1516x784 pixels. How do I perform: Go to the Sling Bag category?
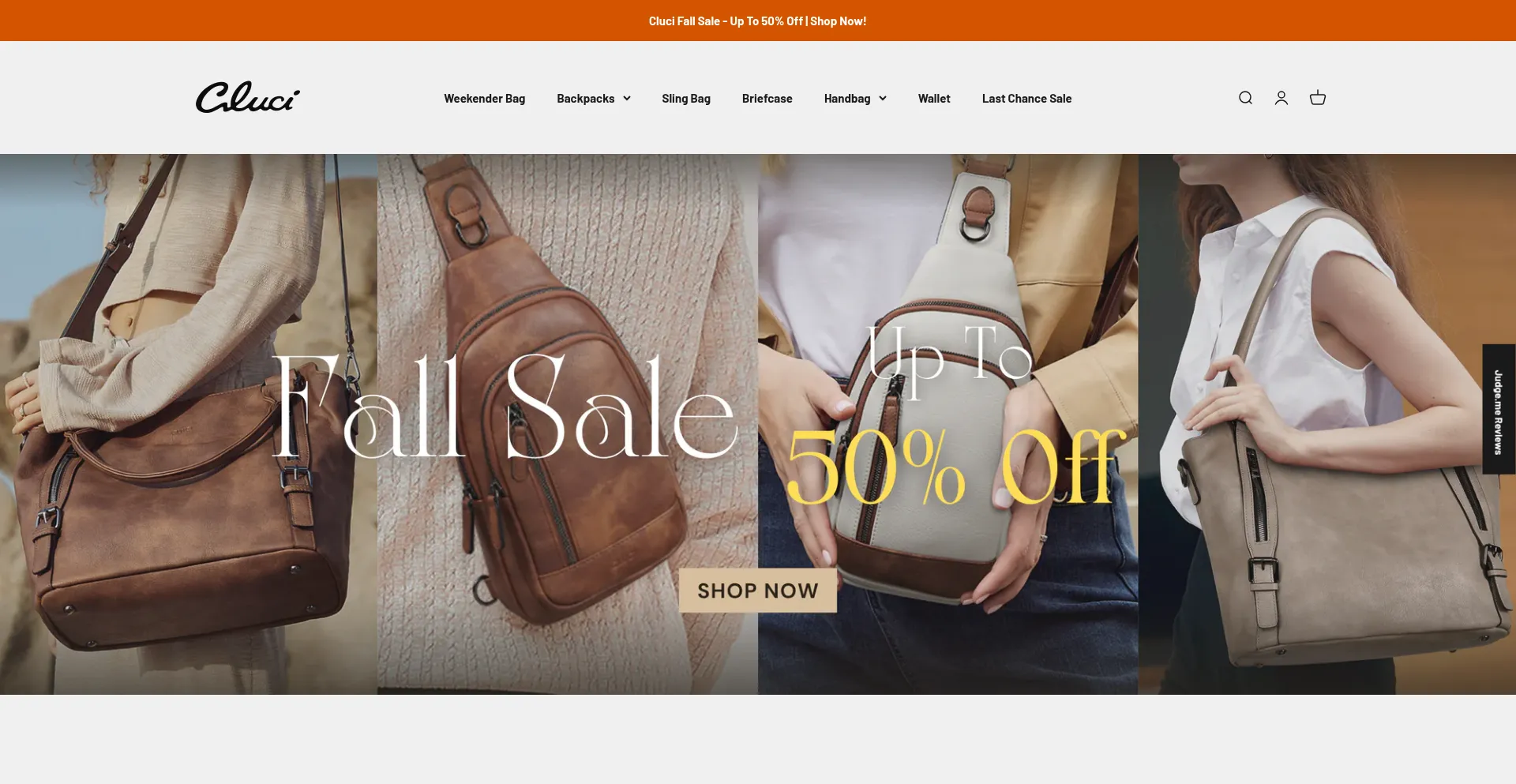(686, 99)
